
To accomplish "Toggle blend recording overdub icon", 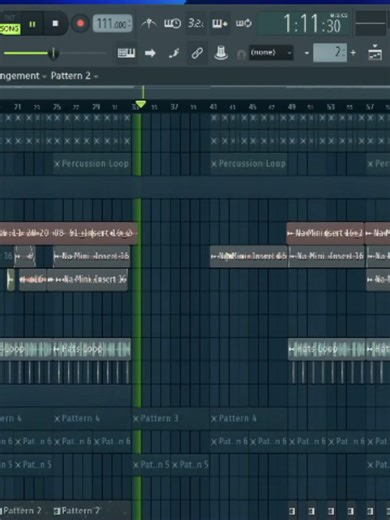I will (220, 23).
